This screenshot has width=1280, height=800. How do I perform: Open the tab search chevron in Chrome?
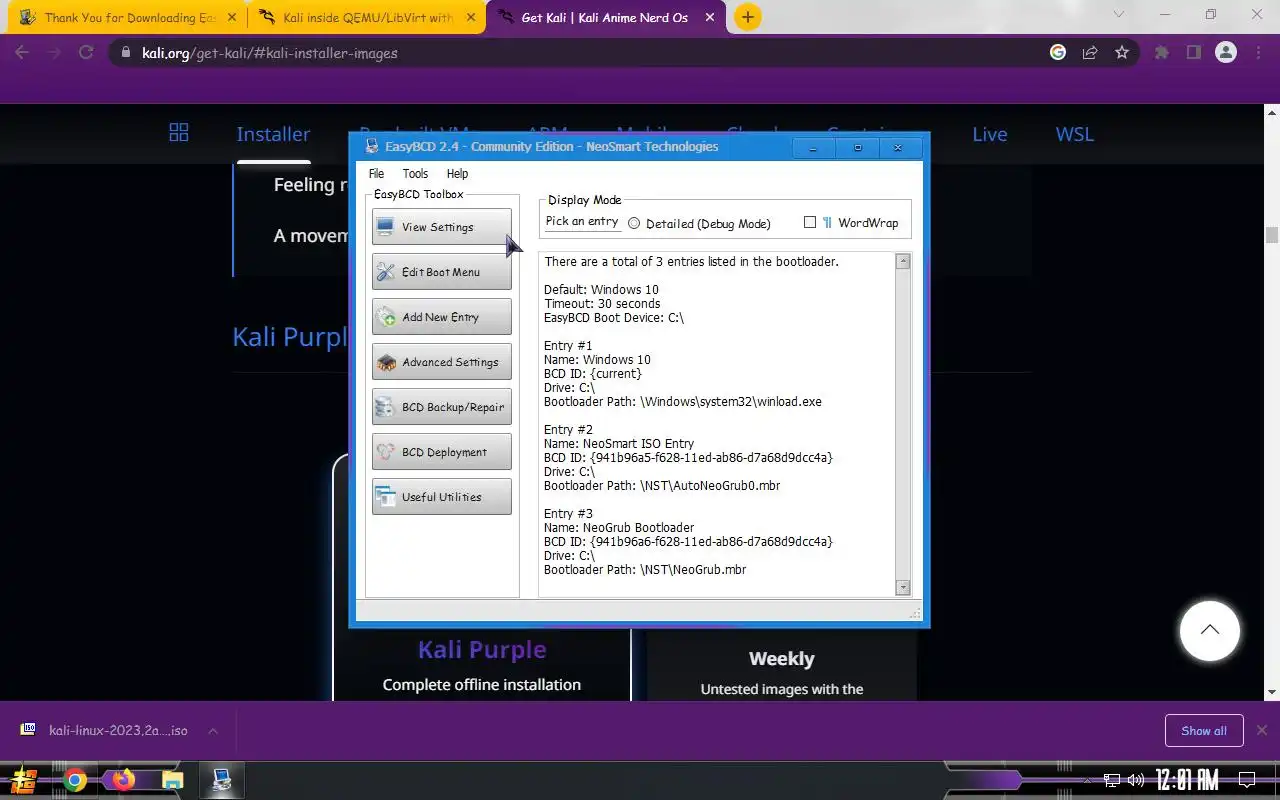[x=1119, y=14]
